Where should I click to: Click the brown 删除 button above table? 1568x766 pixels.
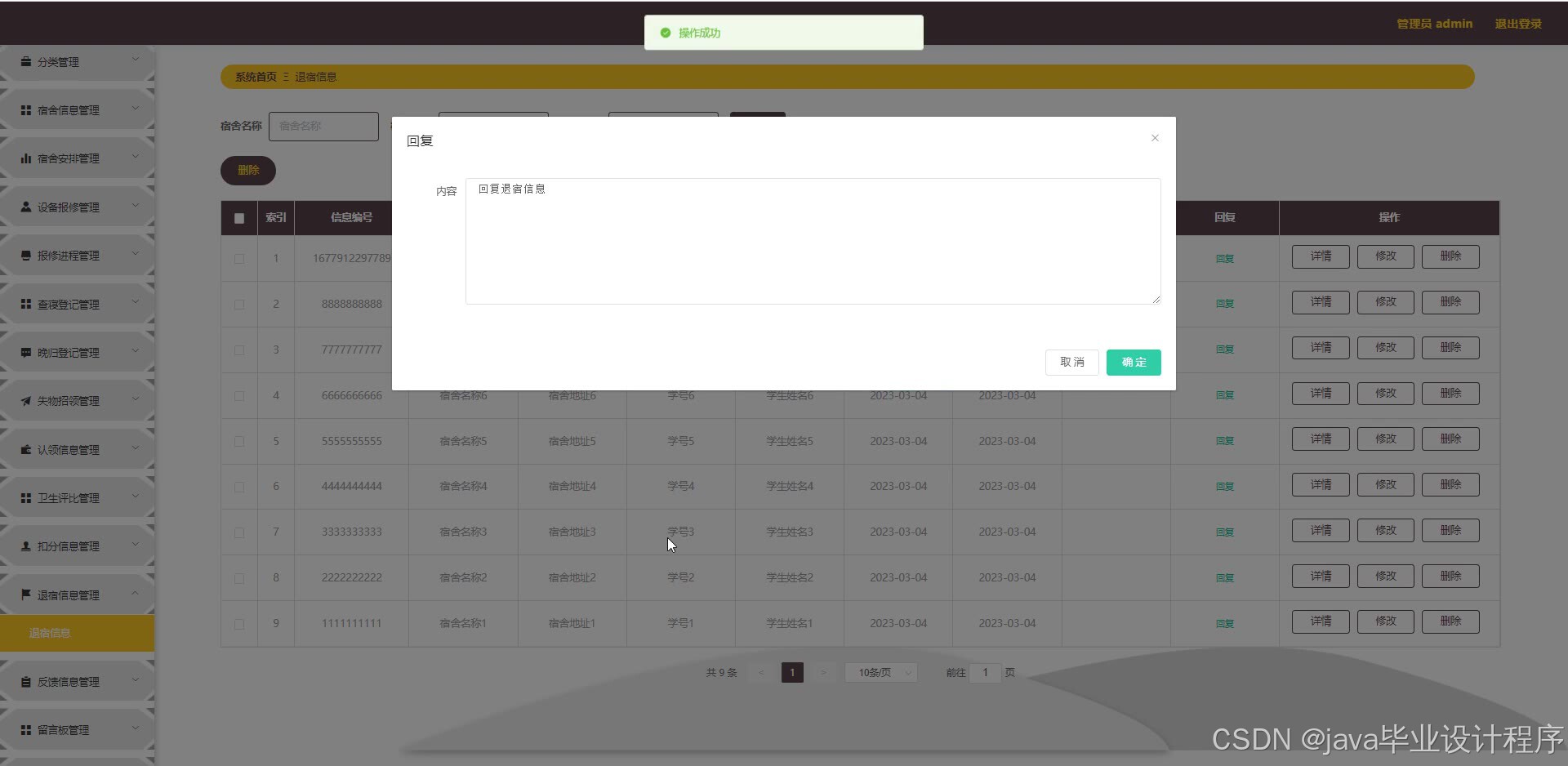click(x=248, y=170)
